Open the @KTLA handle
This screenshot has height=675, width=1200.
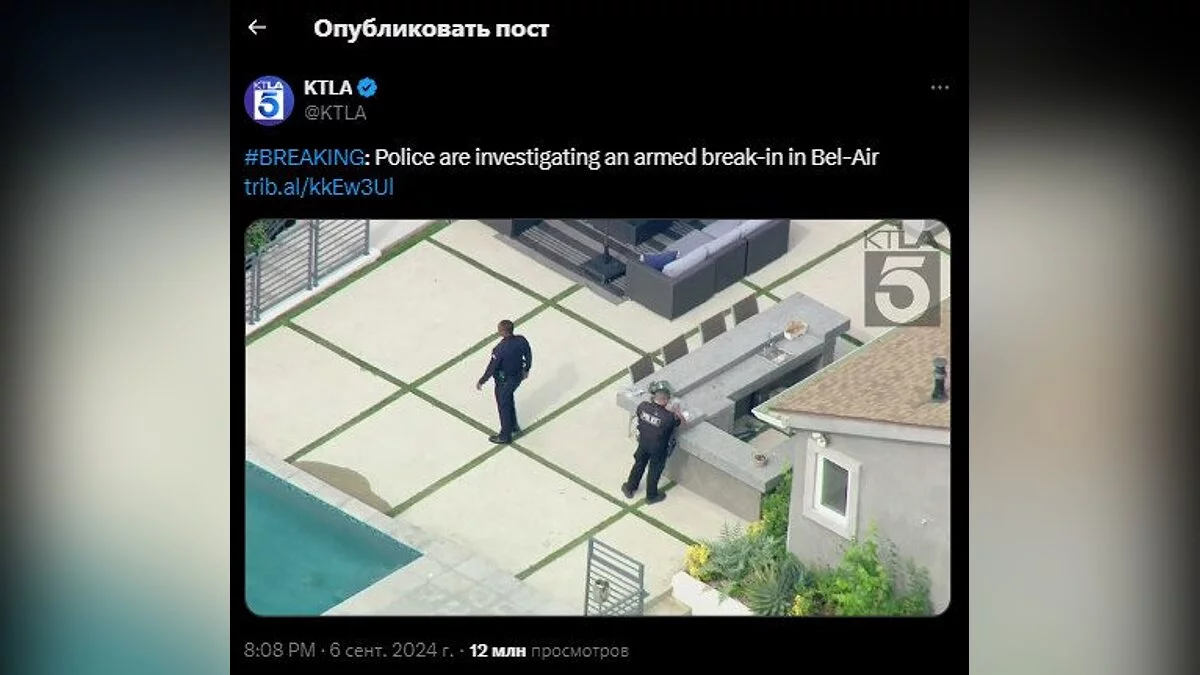click(x=335, y=113)
